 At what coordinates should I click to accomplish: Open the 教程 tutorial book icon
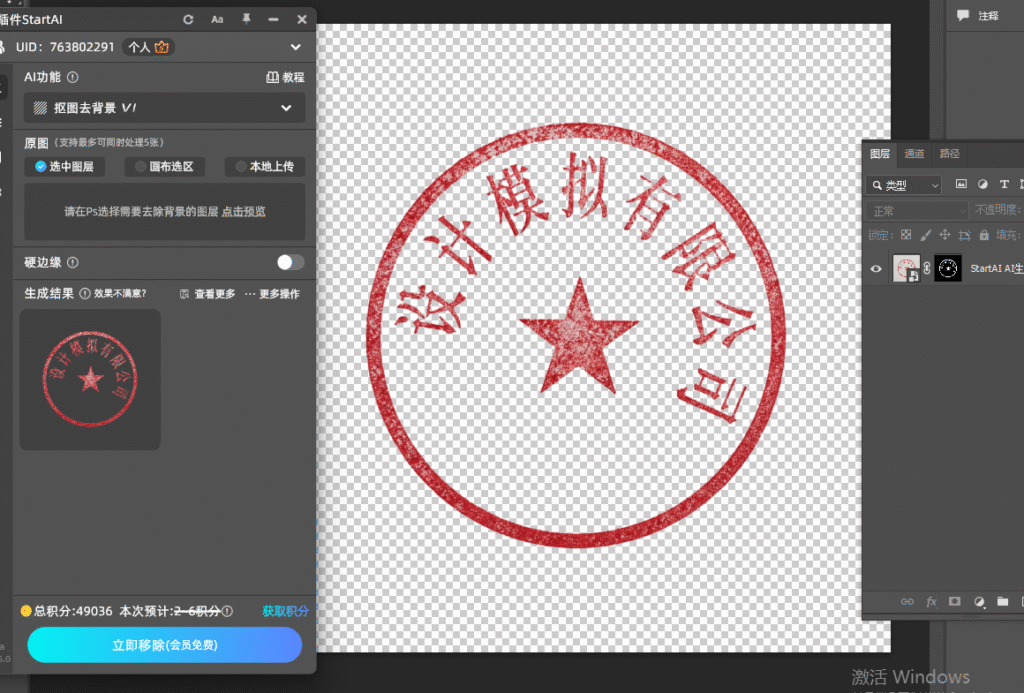tap(272, 77)
